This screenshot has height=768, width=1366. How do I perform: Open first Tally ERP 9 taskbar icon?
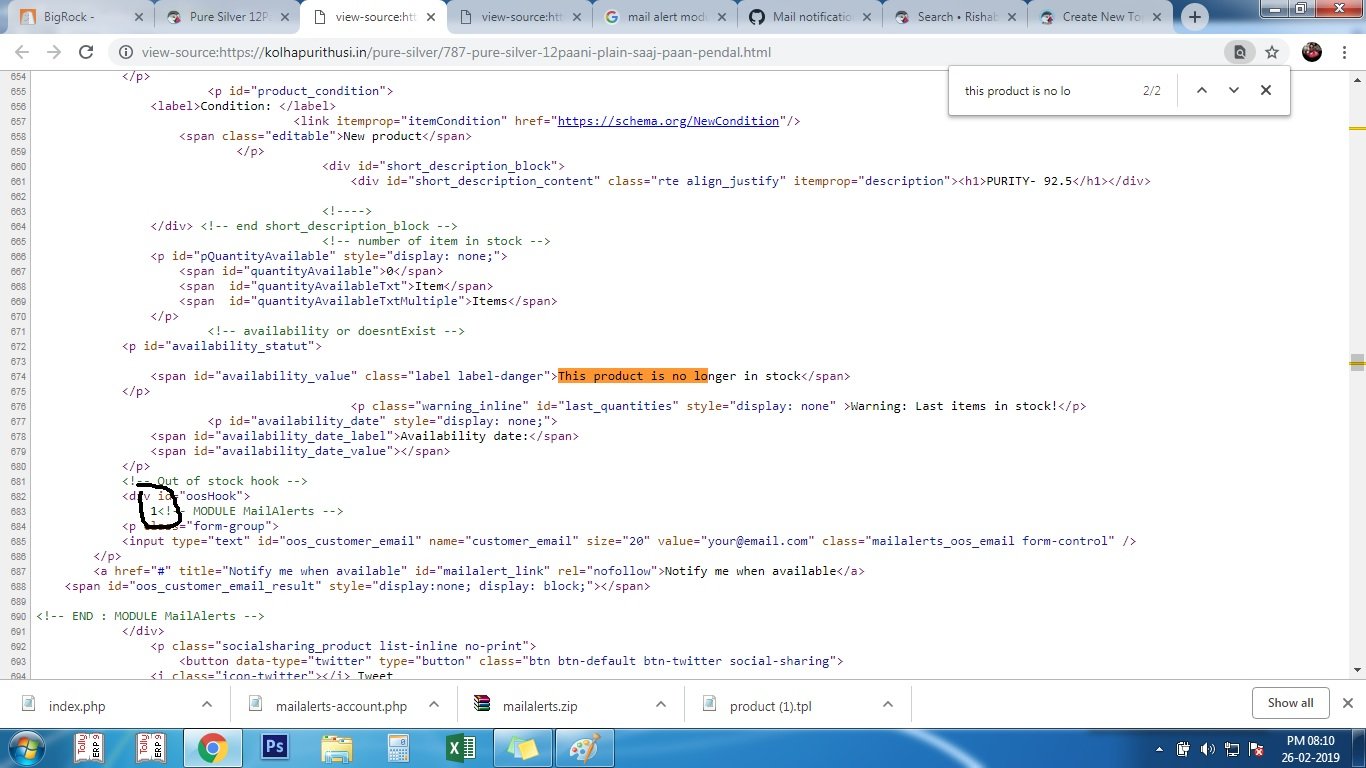point(90,748)
